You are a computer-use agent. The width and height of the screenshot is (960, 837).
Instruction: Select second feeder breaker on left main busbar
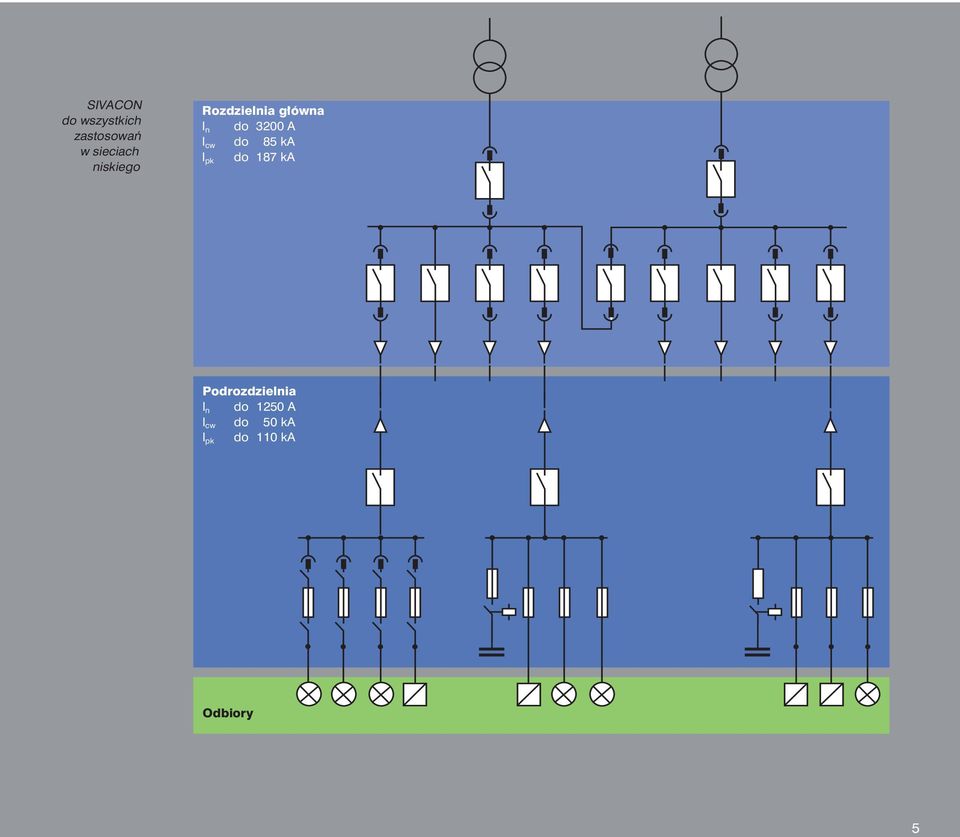pyautogui.click(x=435, y=283)
